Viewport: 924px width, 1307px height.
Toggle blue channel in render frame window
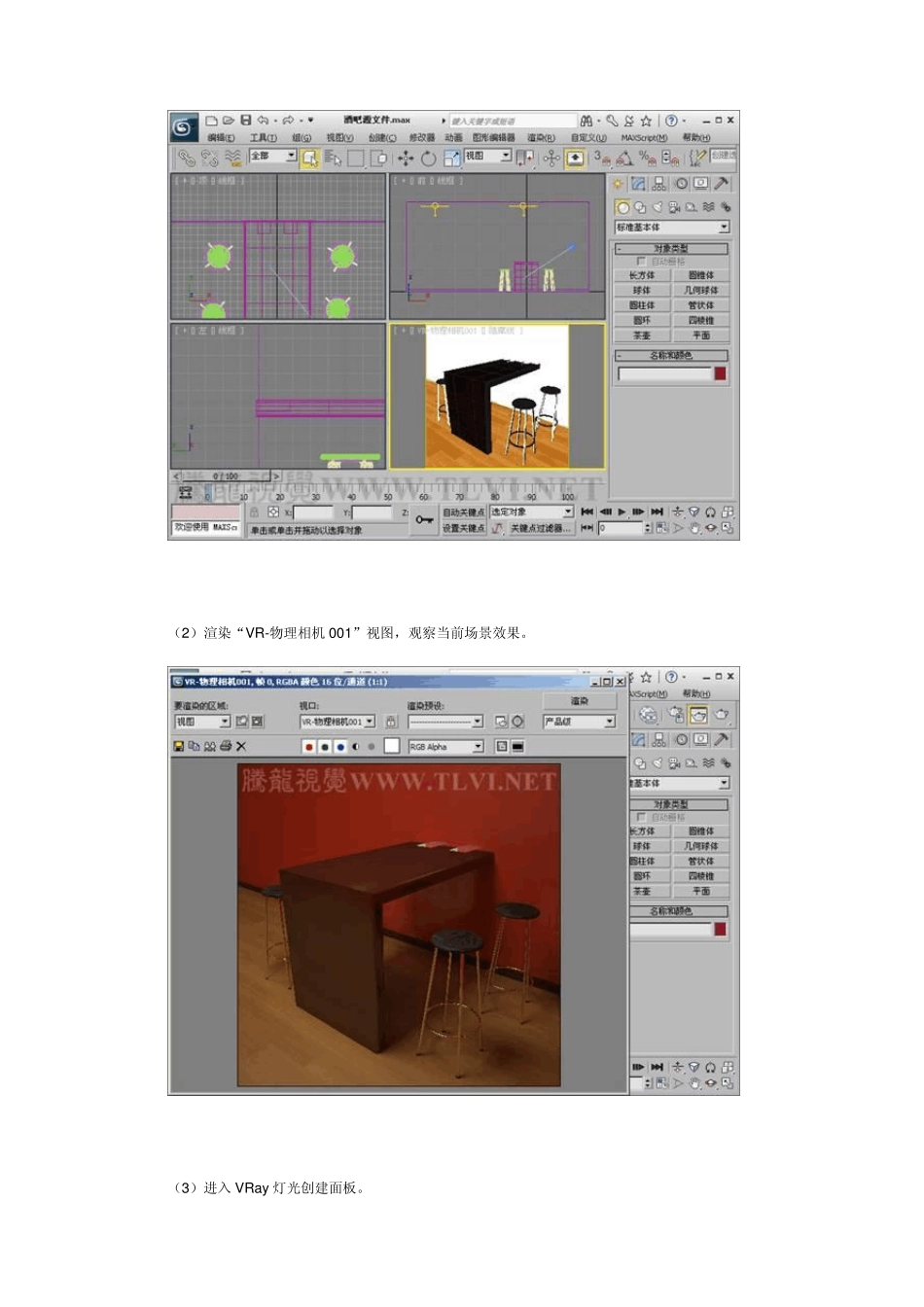[340, 747]
